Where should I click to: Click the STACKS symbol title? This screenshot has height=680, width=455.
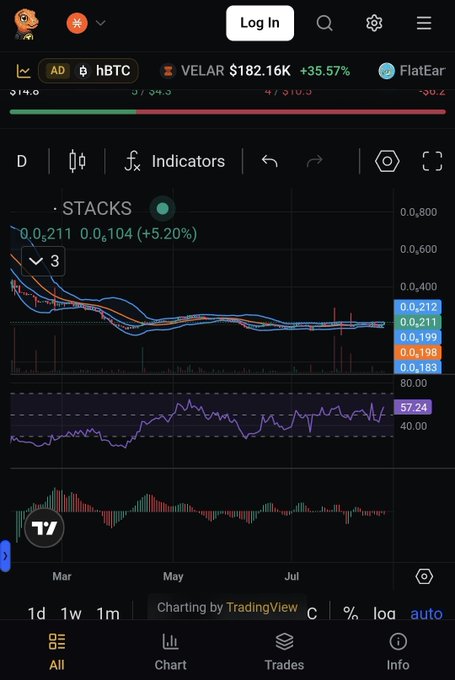[97, 209]
